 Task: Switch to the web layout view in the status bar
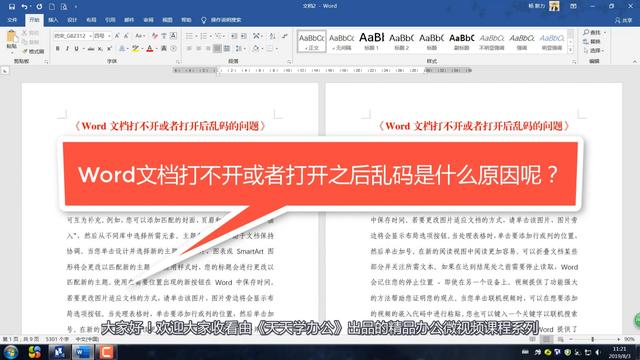[x=561, y=339]
